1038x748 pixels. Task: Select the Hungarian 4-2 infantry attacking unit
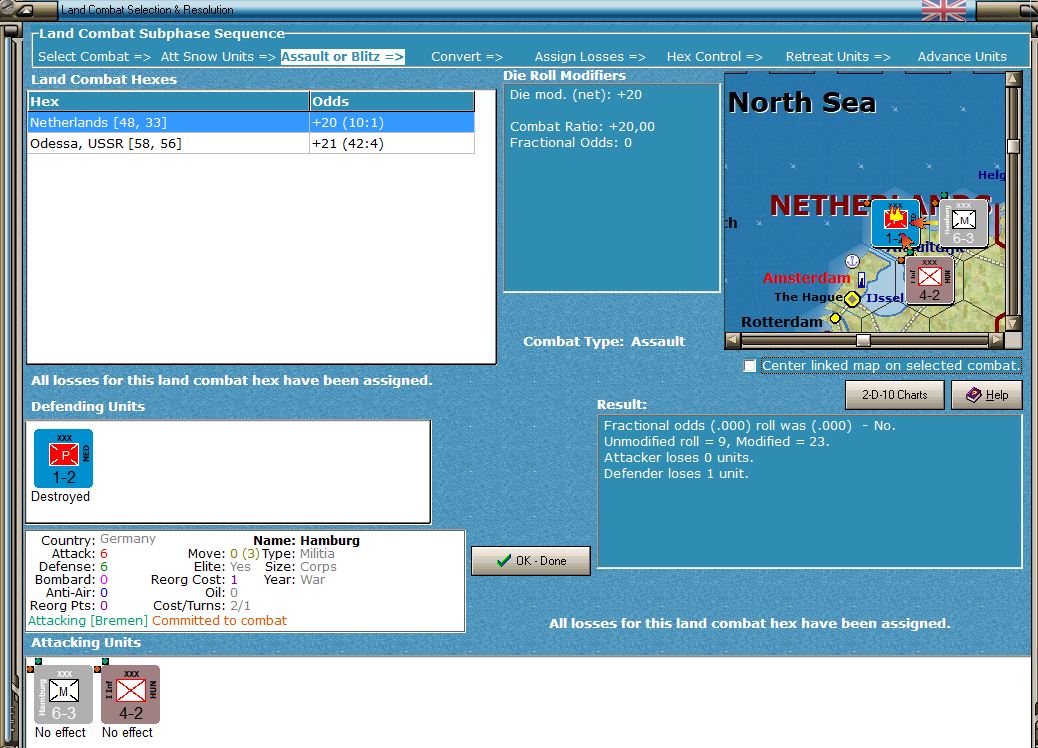(x=130, y=694)
